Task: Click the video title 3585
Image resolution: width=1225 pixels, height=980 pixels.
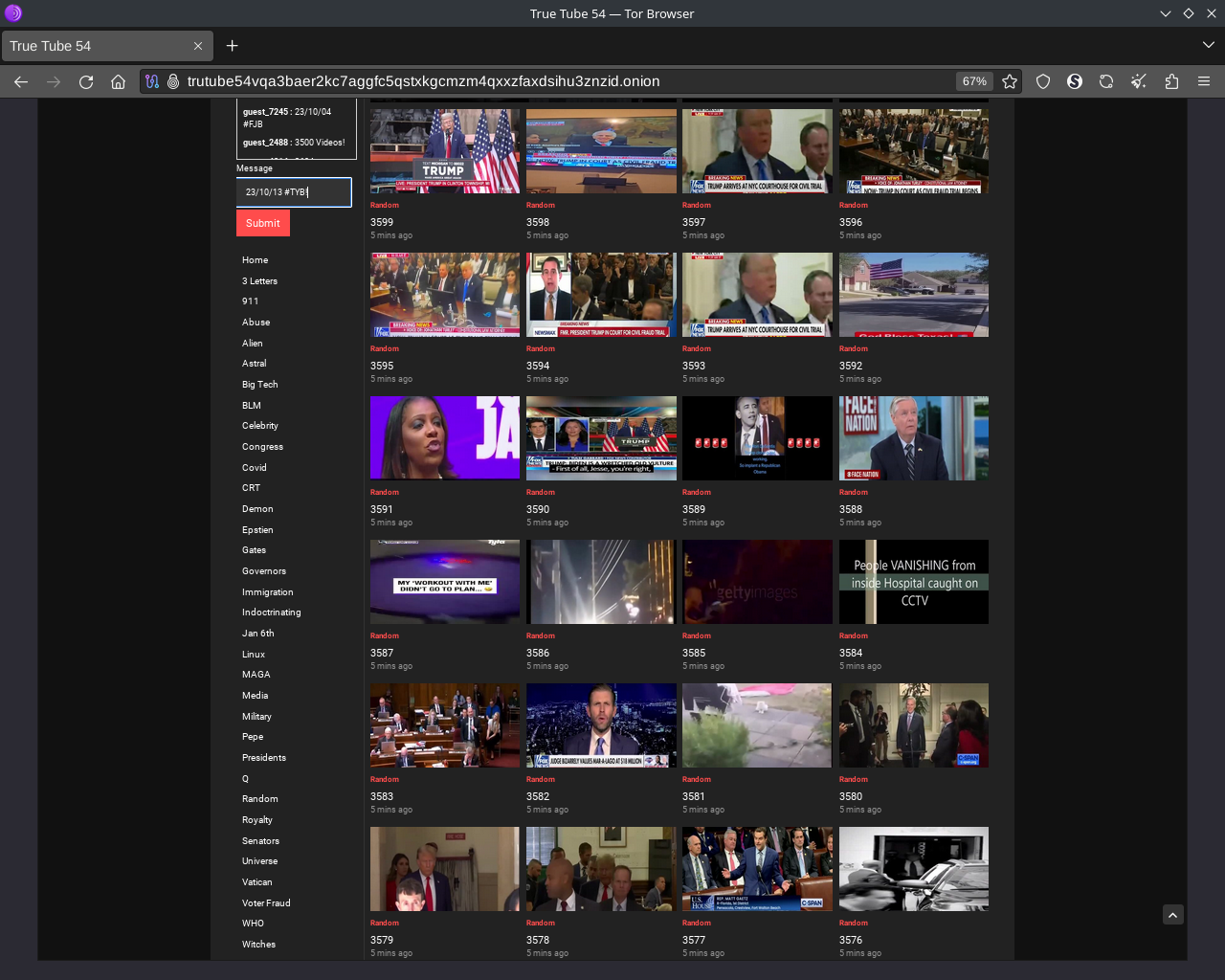Action: tap(694, 653)
